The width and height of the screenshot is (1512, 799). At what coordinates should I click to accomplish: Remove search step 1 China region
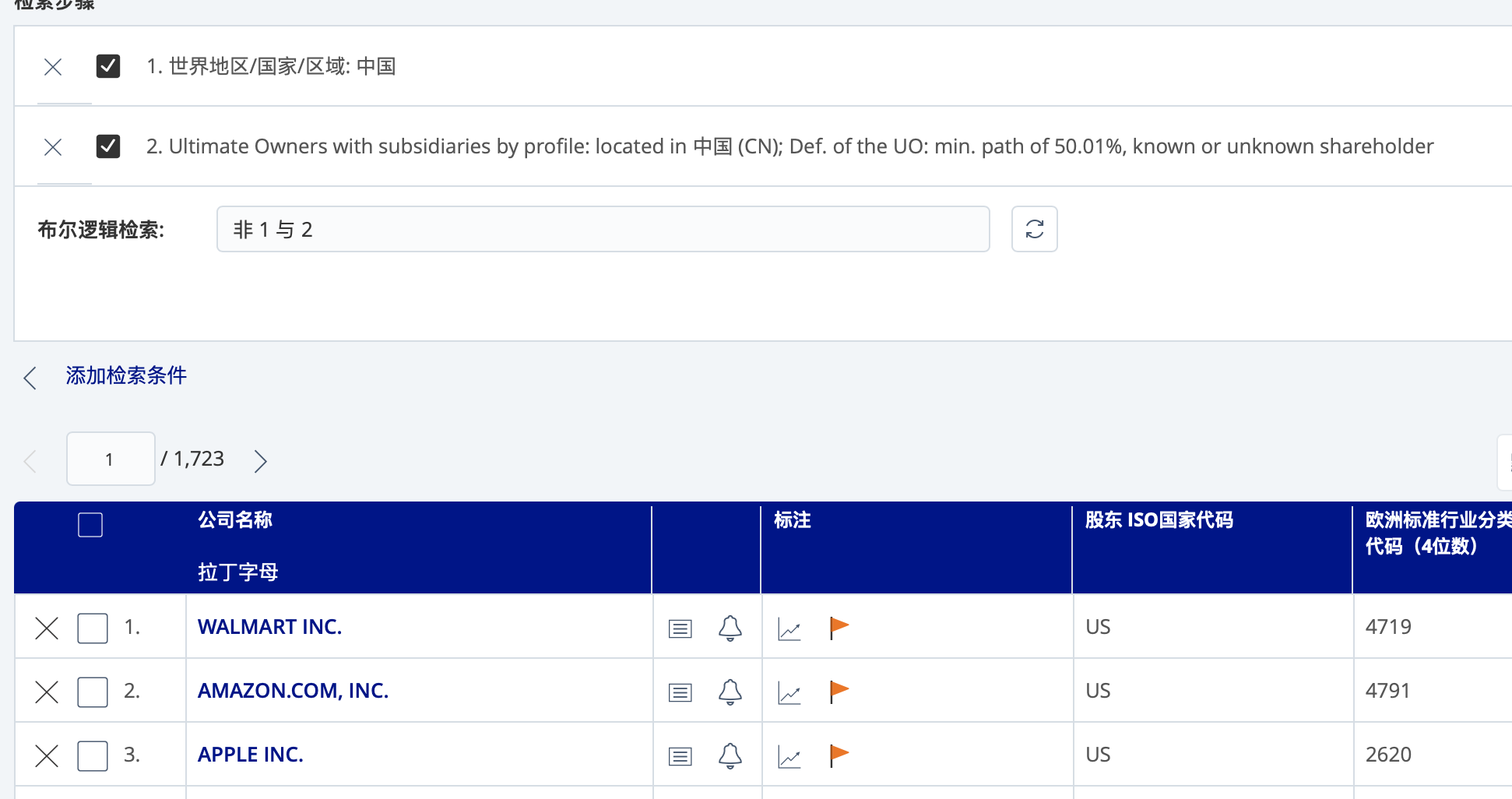[x=53, y=67]
